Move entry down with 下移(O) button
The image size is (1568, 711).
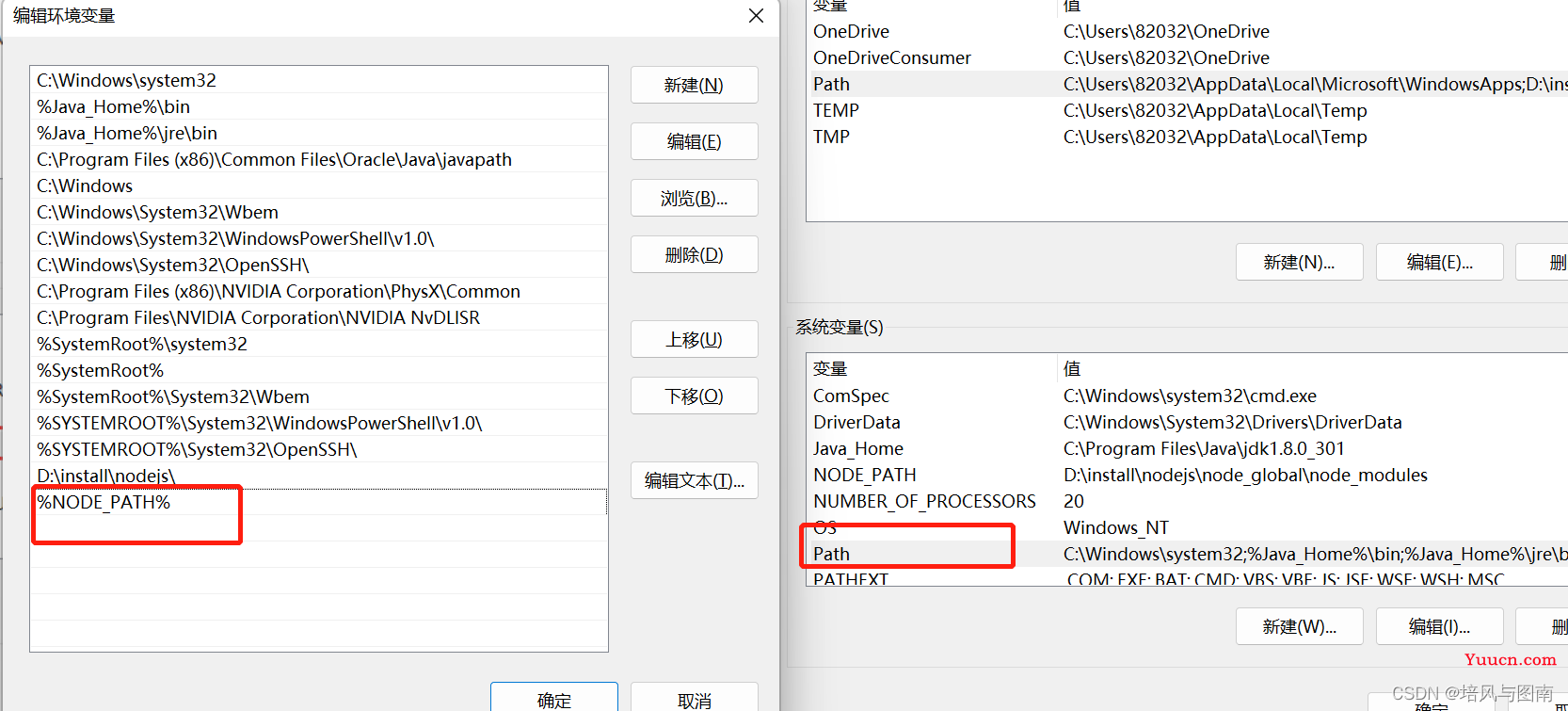694,396
